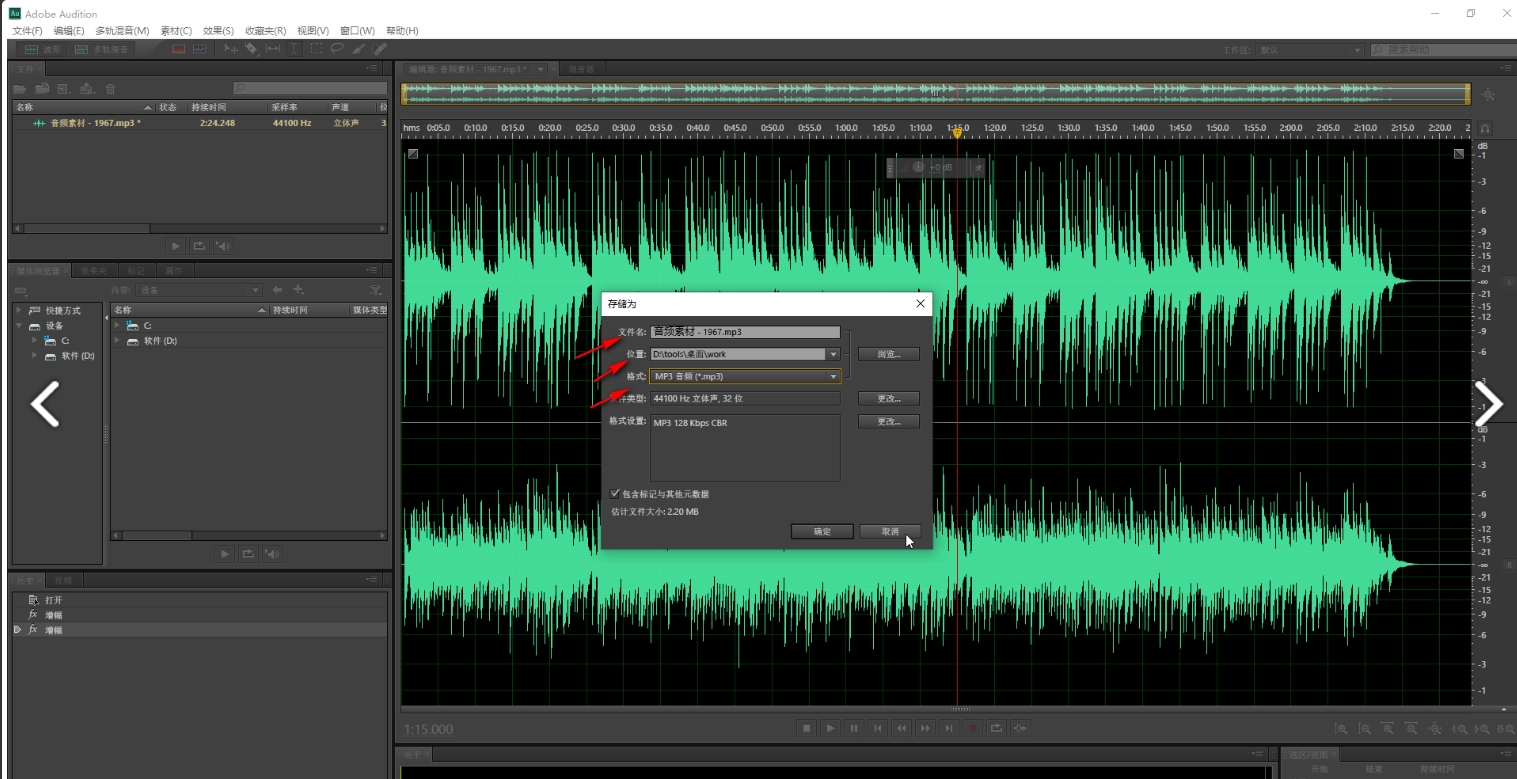Viewport: 1517px width, 779px height.
Task: Expand the shortcuts tree node
Action: click(x=19, y=311)
